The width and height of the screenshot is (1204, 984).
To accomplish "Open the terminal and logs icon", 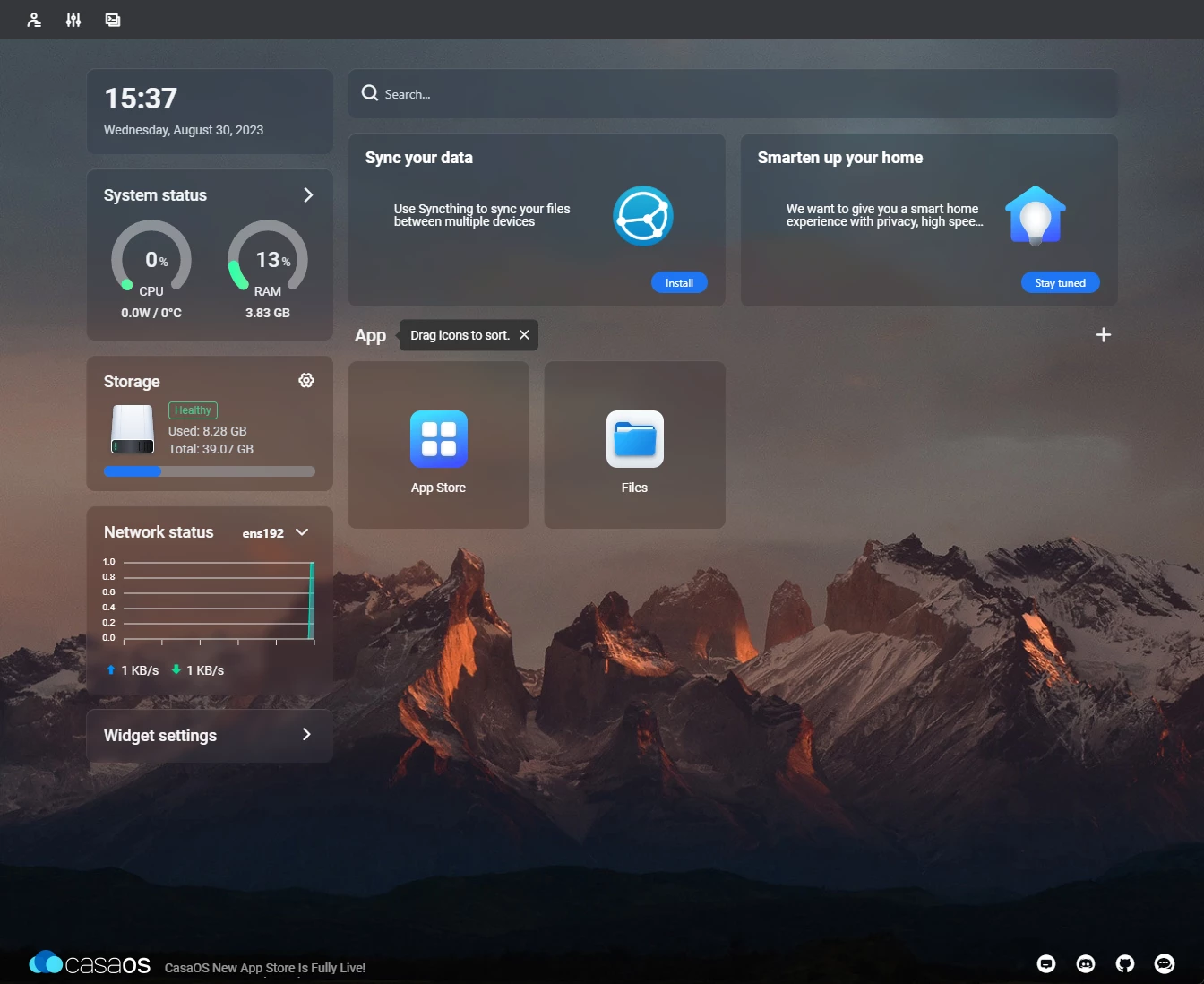I will coord(113,20).
